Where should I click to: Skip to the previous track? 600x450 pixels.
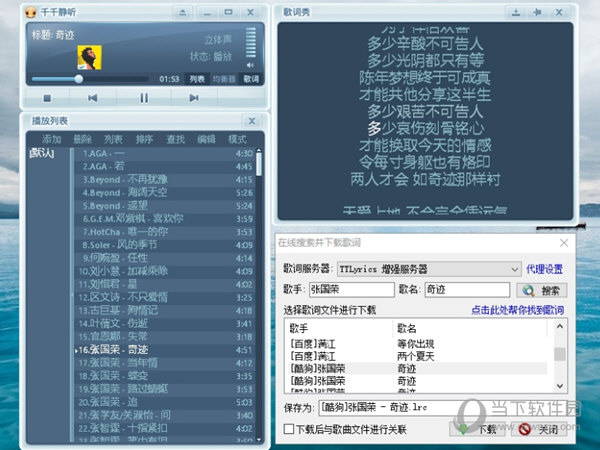tap(93, 98)
